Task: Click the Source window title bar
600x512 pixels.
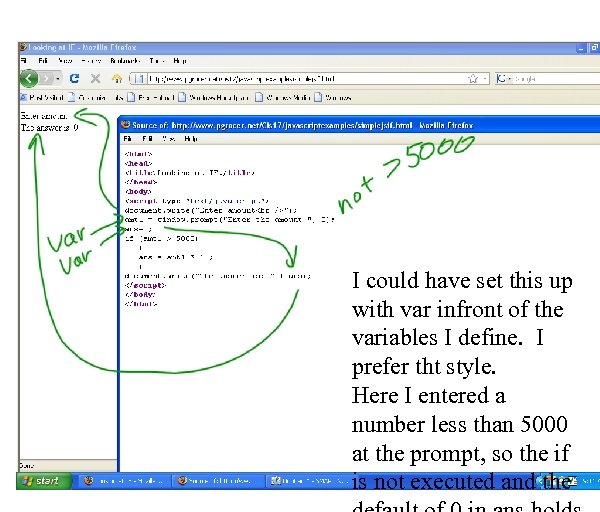Action: (x=360, y=125)
